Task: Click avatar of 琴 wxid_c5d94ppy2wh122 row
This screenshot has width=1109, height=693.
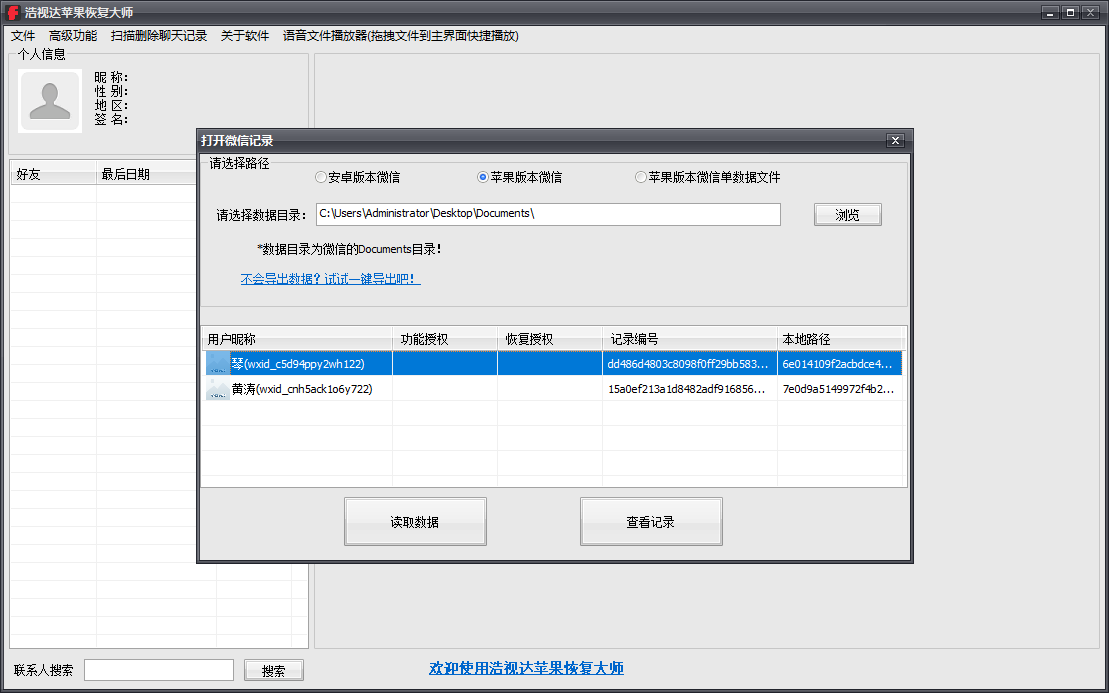Action: [x=218, y=363]
